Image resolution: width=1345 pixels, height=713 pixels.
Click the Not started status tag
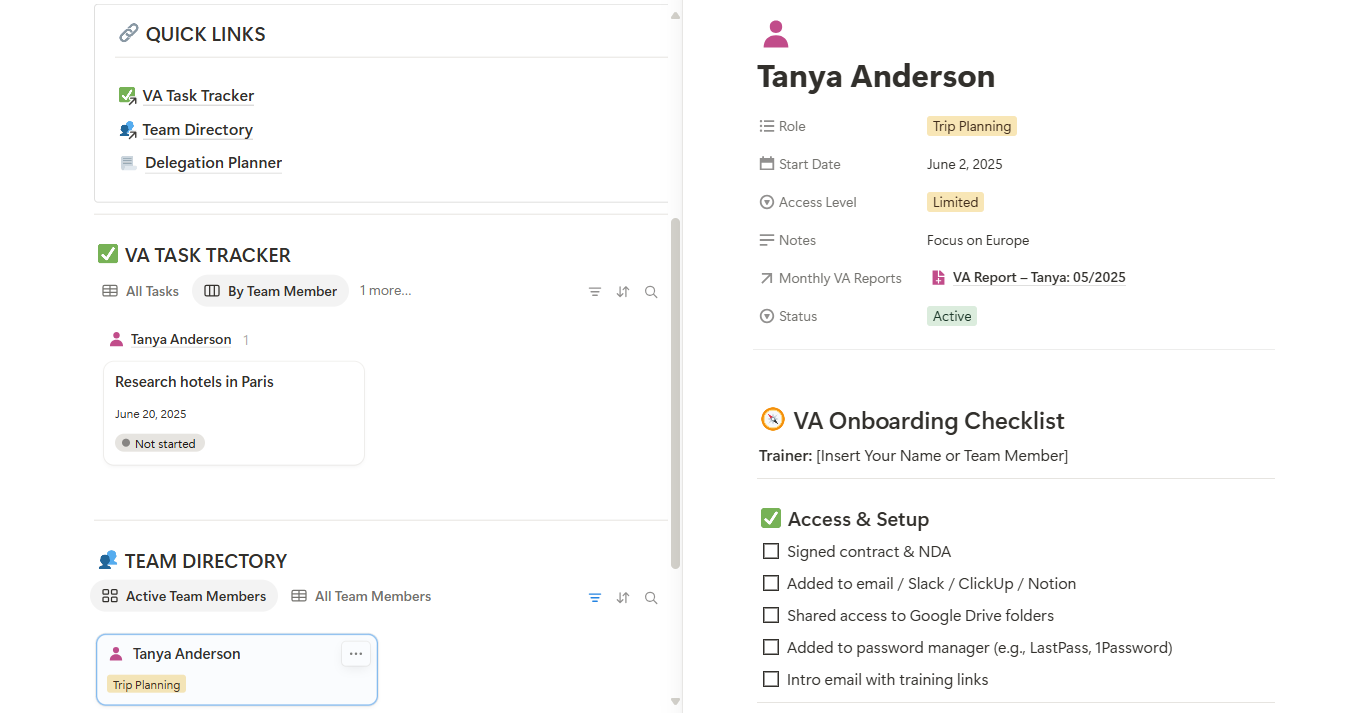tap(160, 443)
